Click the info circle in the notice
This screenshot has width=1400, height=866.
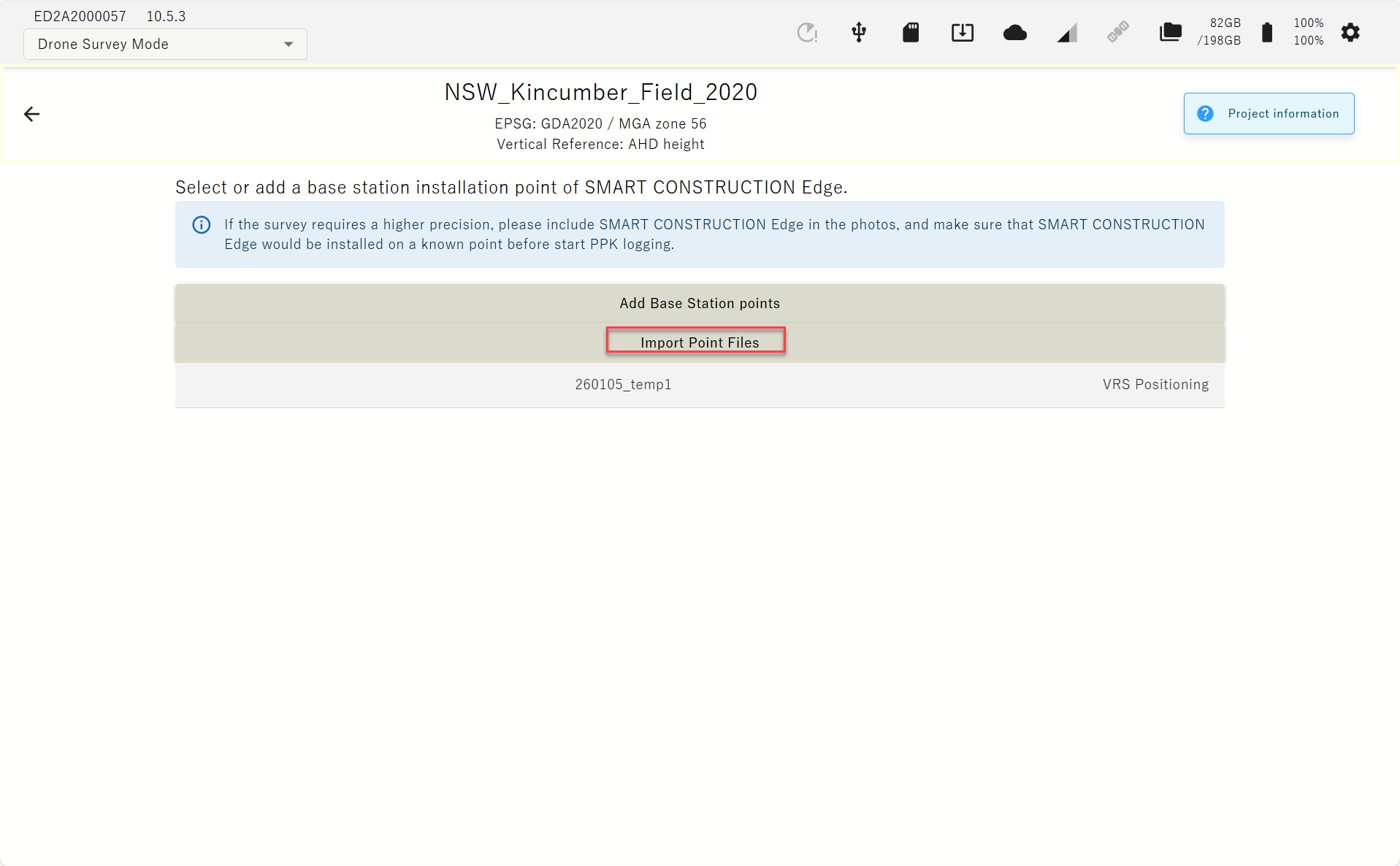point(201,225)
